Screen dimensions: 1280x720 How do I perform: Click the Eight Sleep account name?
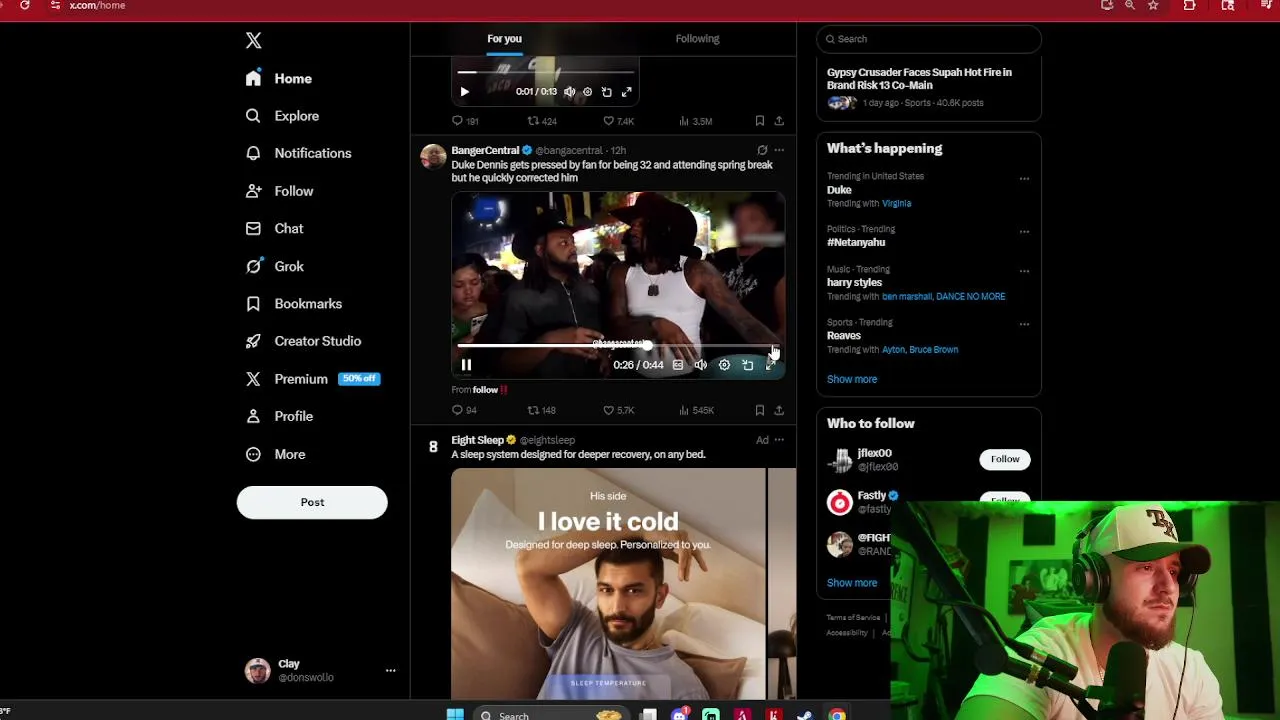tap(477, 440)
